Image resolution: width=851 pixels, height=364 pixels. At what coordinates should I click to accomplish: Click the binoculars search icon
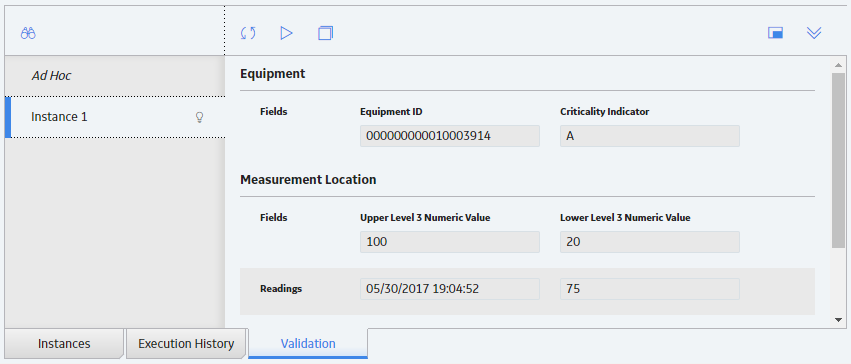coord(28,34)
